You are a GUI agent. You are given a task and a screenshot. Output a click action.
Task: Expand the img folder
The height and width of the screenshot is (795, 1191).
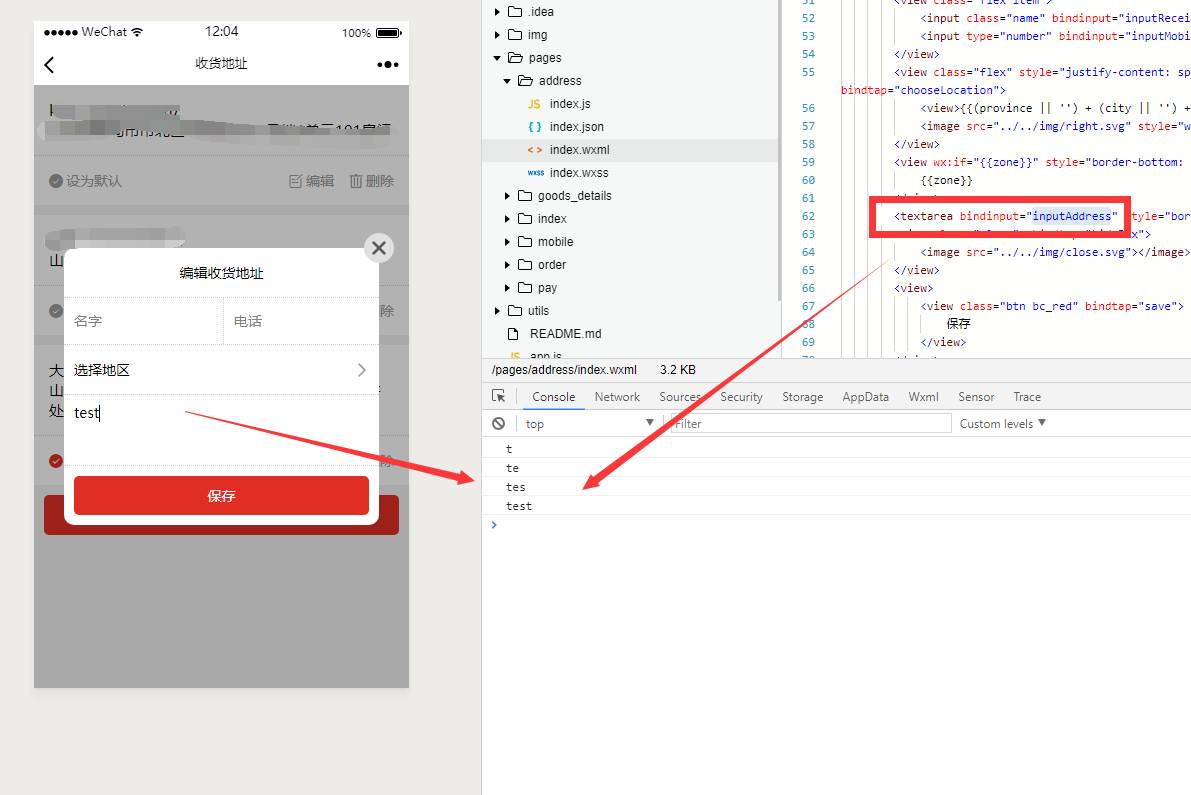497,35
